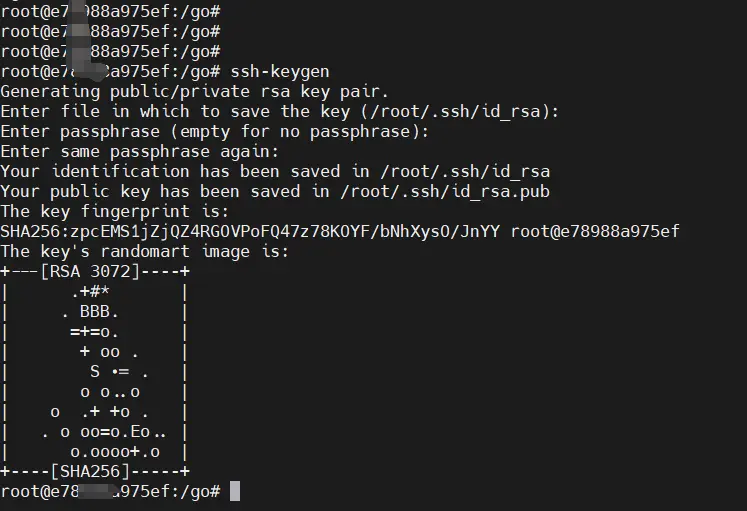The height and width of the screenshot is (511, 747).
Task: Click the final prompt text before the cursor
Action: (x=110, y=491)
